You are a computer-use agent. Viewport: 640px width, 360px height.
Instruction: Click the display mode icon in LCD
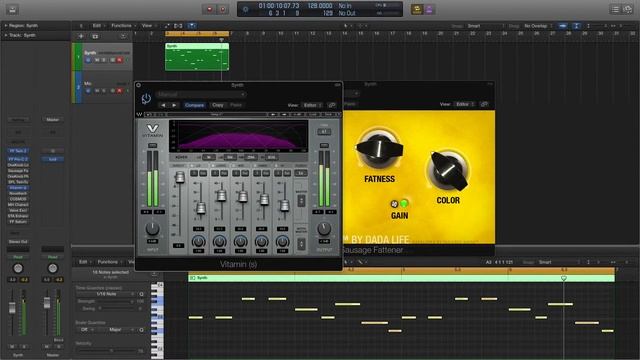(x=245, y=9)
